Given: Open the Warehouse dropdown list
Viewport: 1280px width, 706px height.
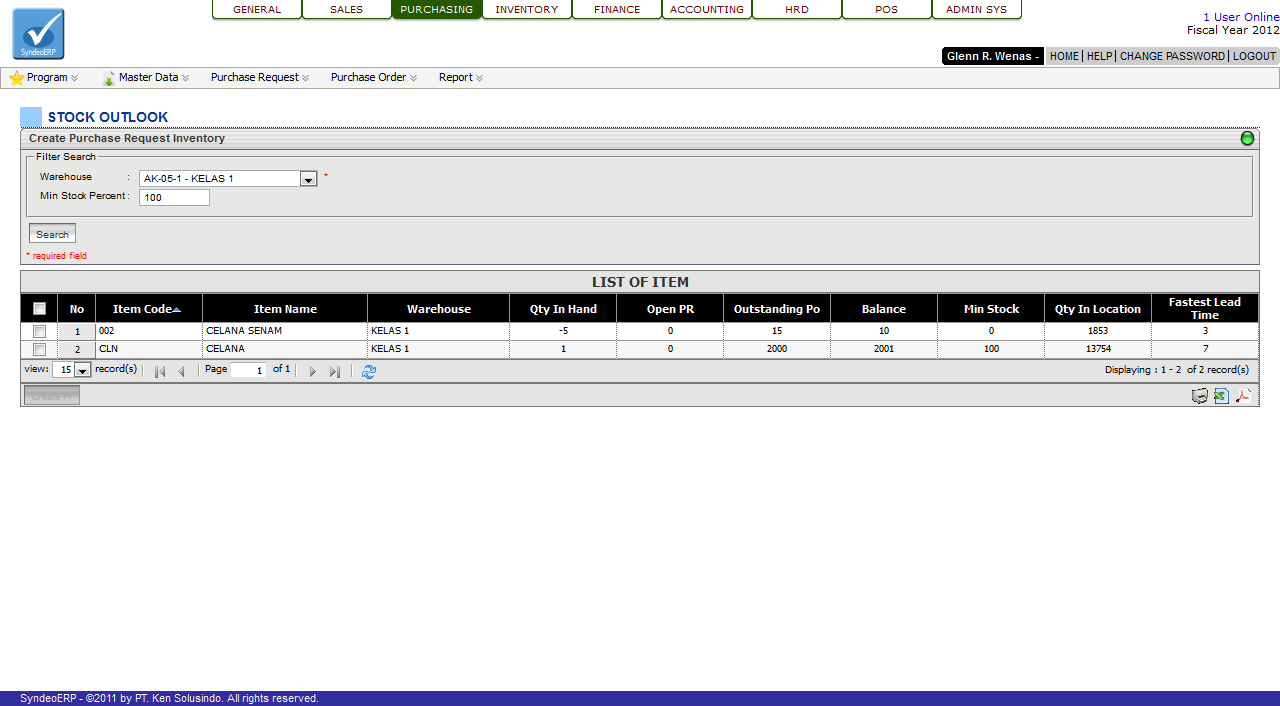Looking at the screenshot, I should point(309,179).
